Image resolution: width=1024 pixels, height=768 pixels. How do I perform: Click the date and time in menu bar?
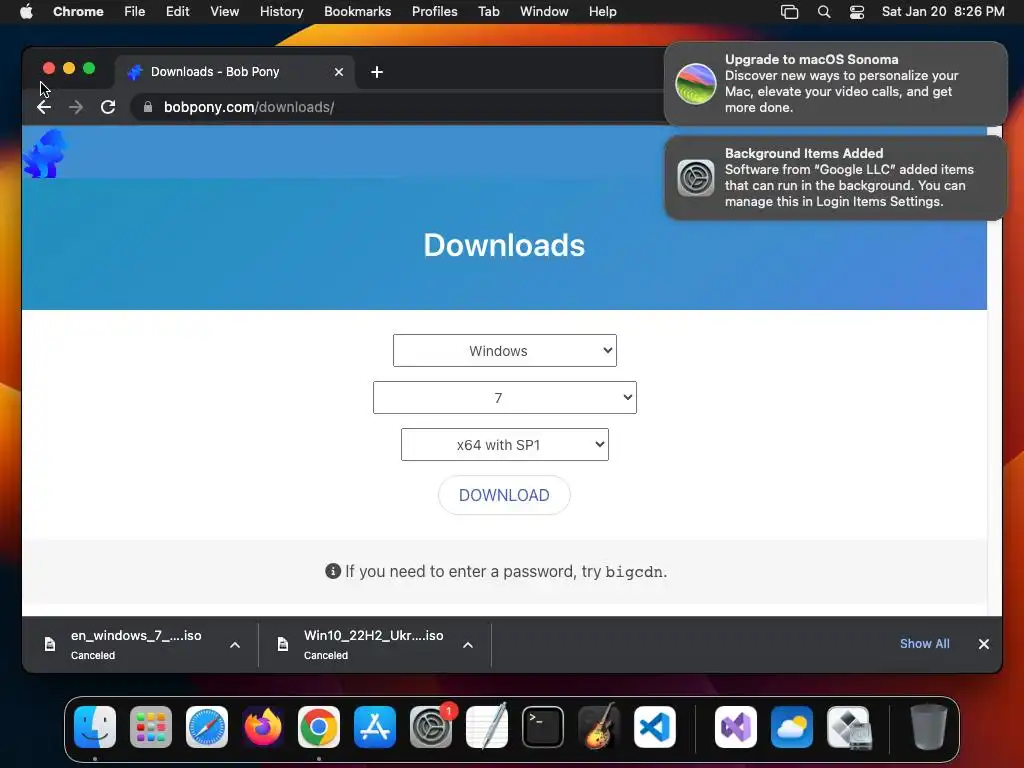point(943,12)
